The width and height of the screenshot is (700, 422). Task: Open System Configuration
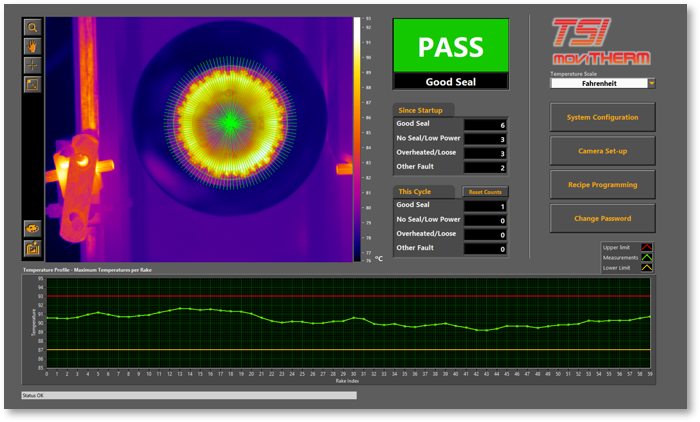click(602, 117)
